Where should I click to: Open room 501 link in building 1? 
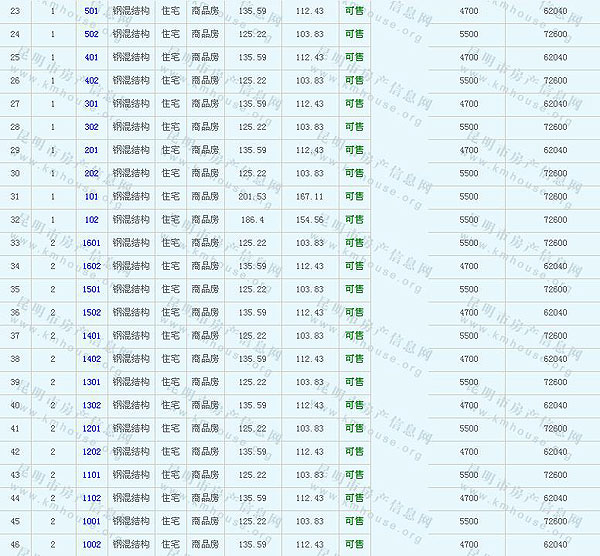tap(91, 11)
